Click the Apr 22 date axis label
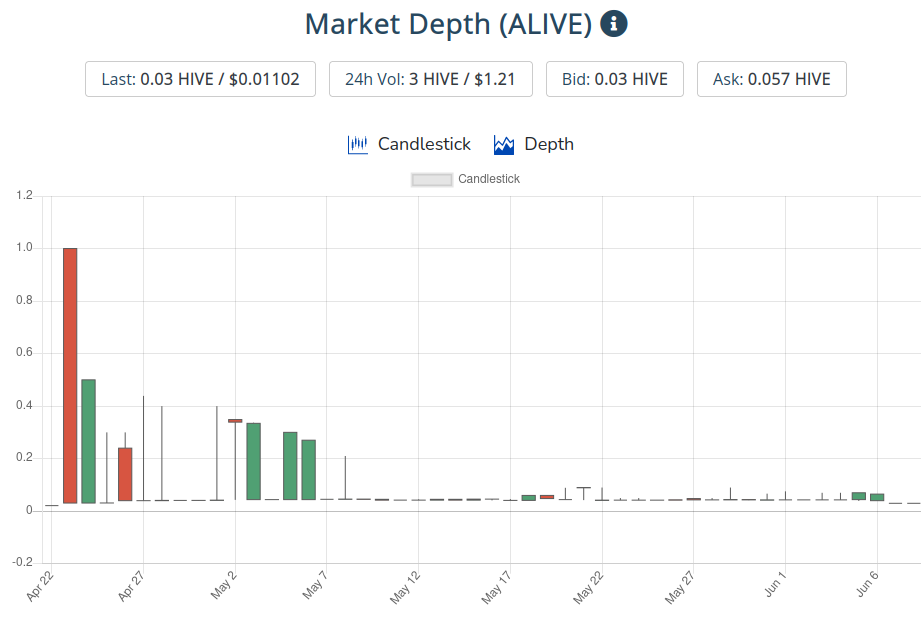This screenshot has width=921, height=622. [40, 587]
